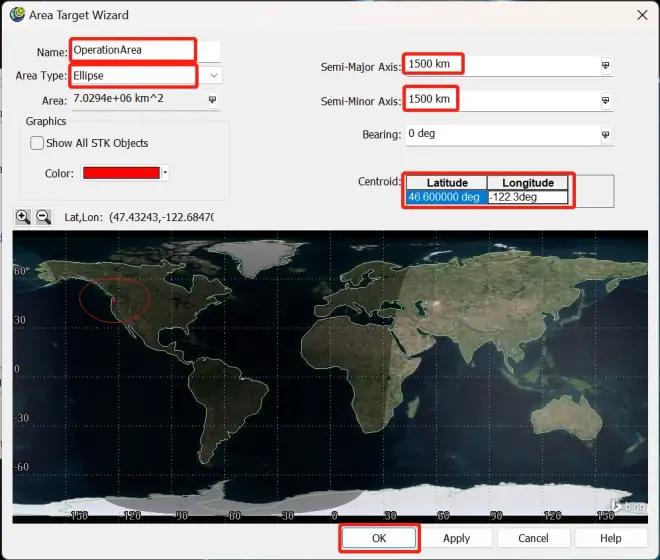660x560 pixels.
Task: Close the Area Target Wizard window
Action: point(639,15)
